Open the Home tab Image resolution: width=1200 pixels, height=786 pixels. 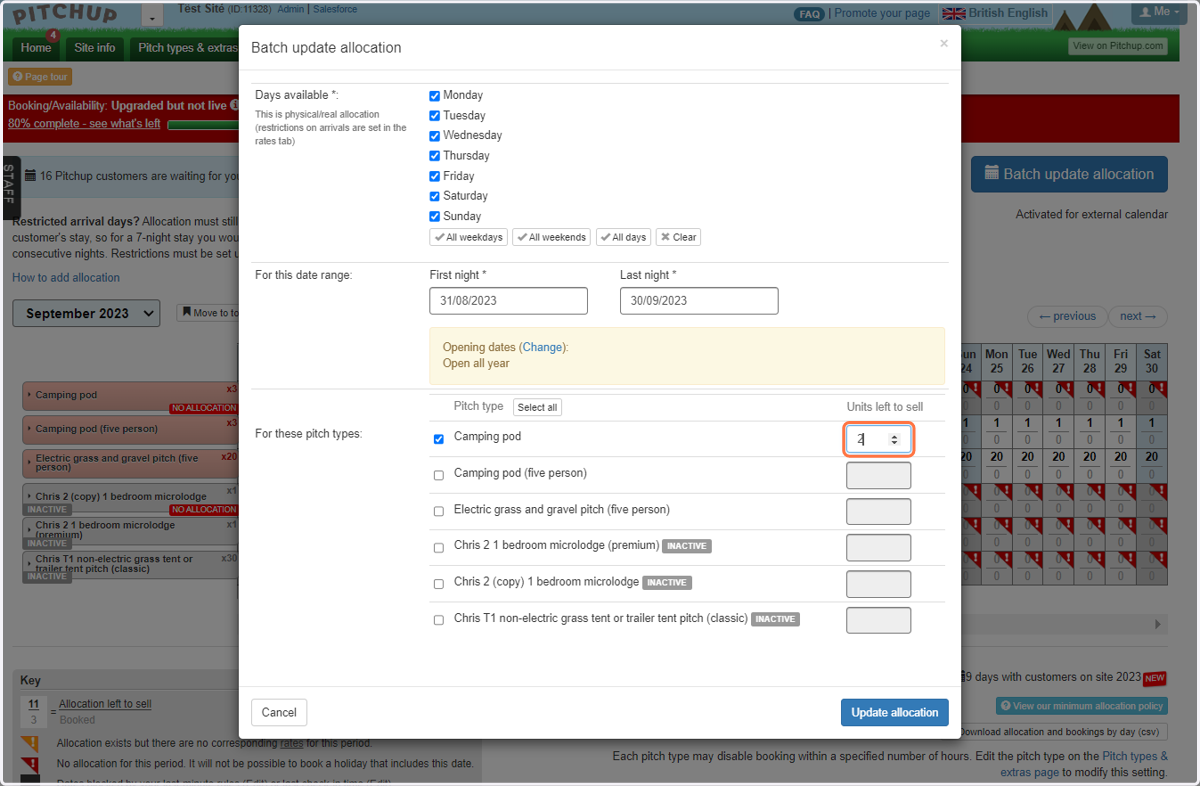[x=36, y=48]
